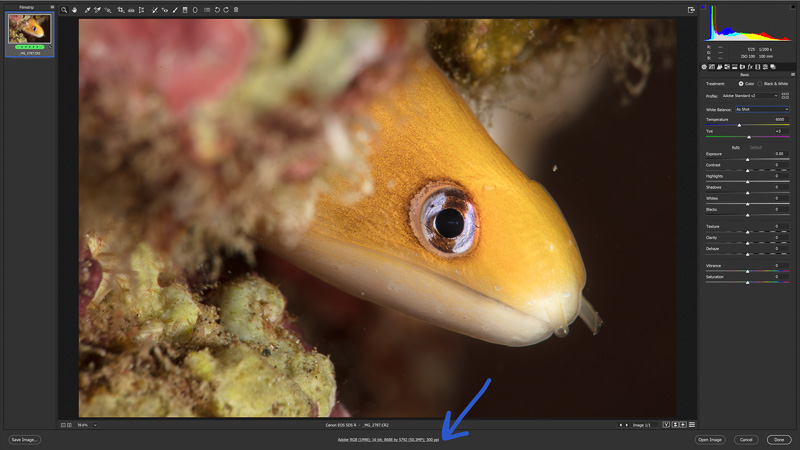Select the eel thumbnail in Filmstrip

point(29,29)
